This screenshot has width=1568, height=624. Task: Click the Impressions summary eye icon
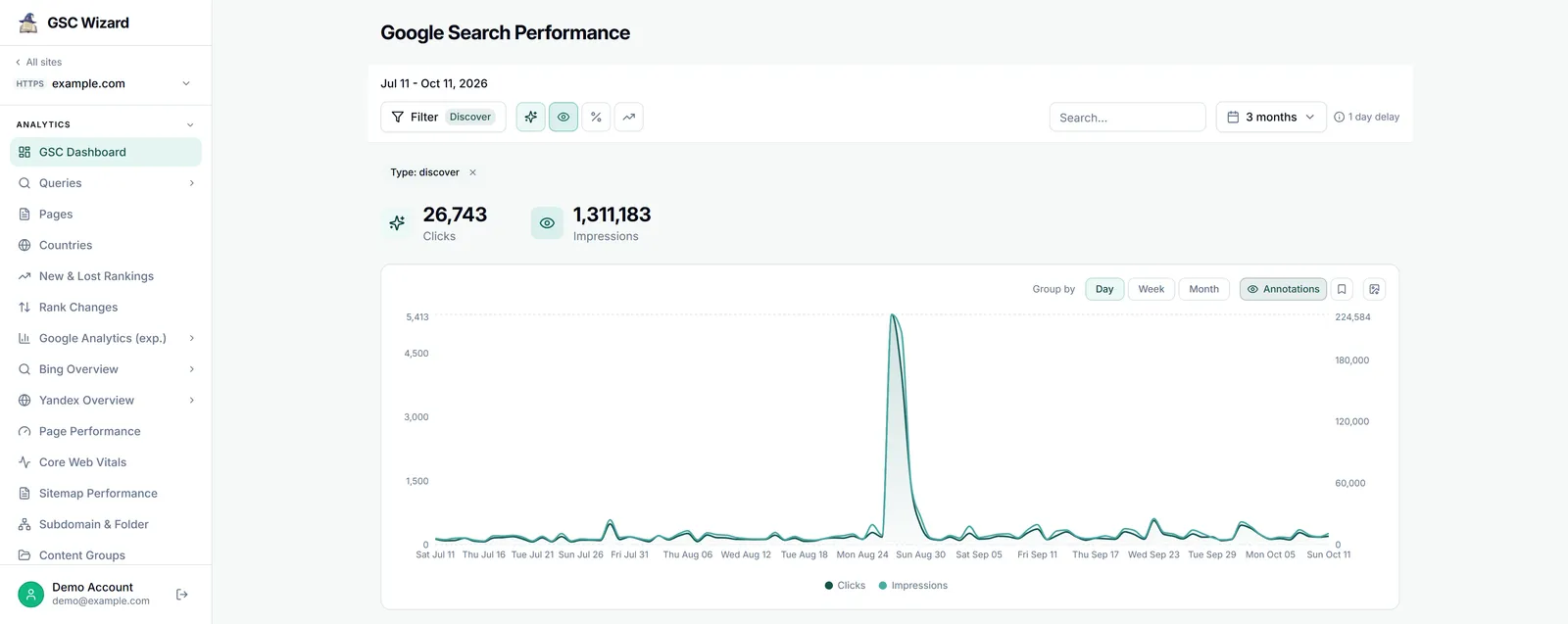(547, 222)
